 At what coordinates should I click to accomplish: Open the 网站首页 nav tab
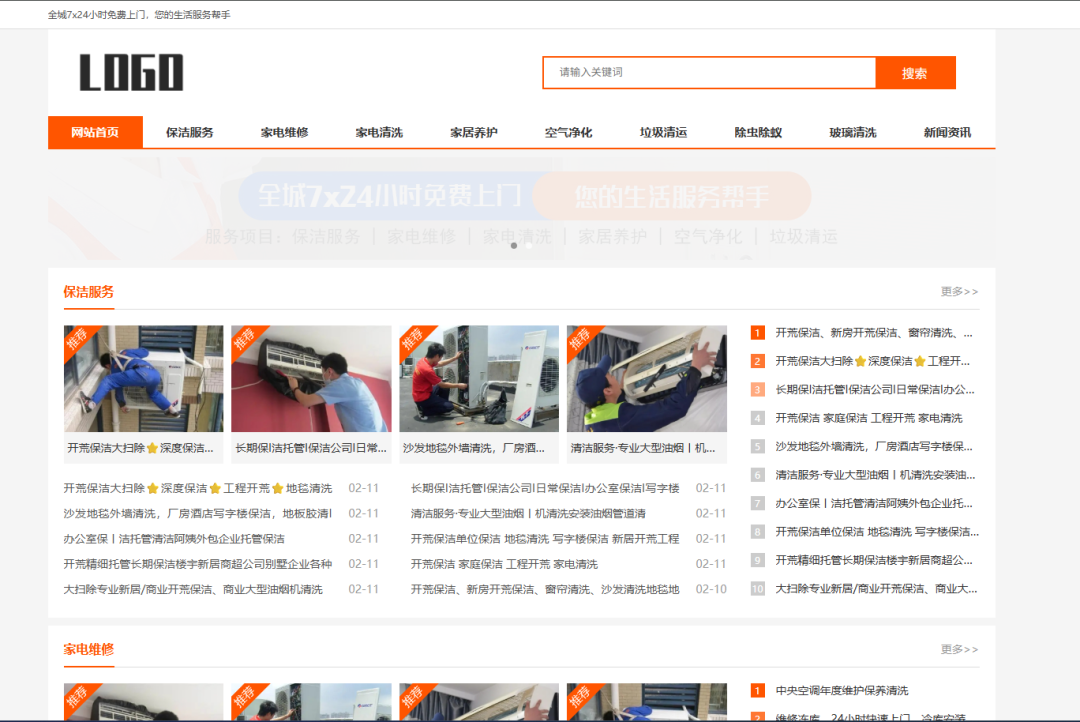[95, 132]
